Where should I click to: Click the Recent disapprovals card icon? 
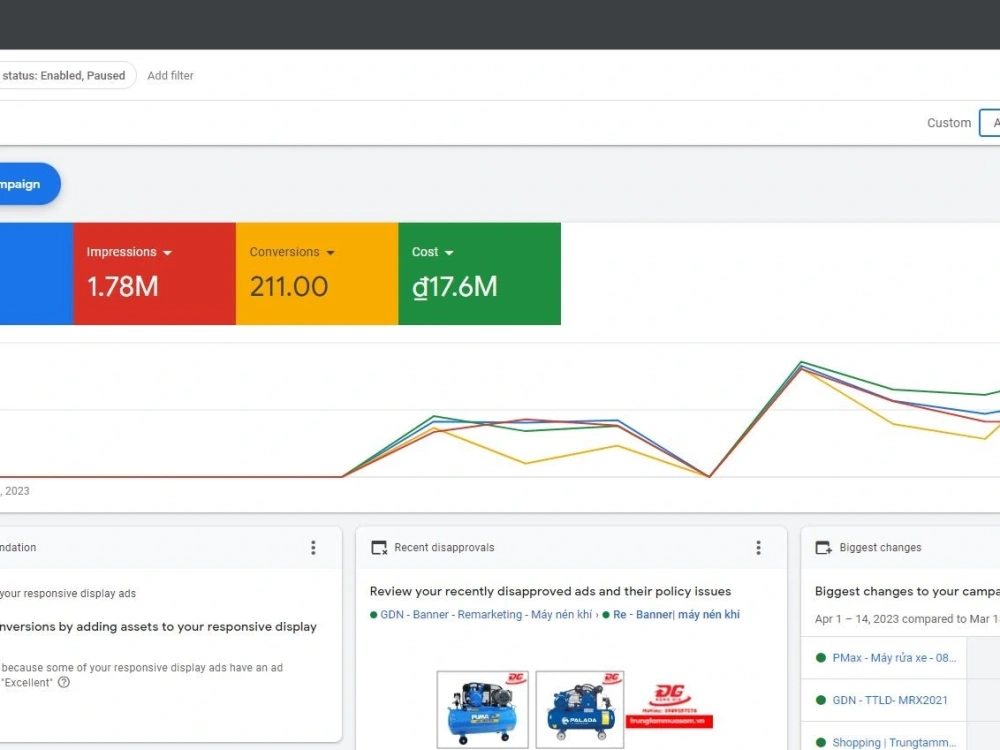(379, 547)
